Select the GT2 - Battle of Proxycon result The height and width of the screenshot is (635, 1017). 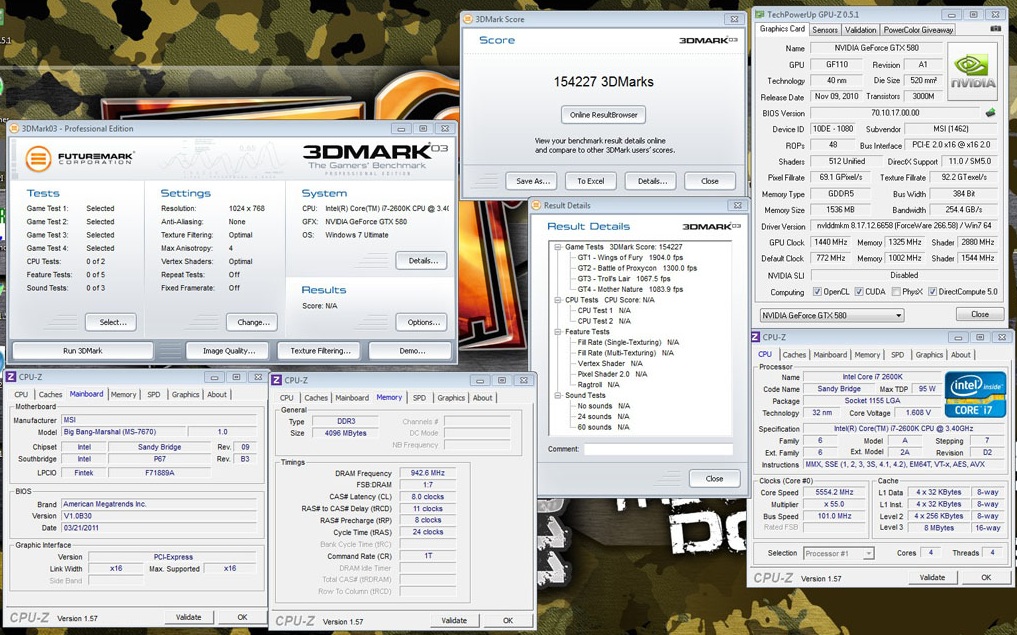tap(637, 268)
